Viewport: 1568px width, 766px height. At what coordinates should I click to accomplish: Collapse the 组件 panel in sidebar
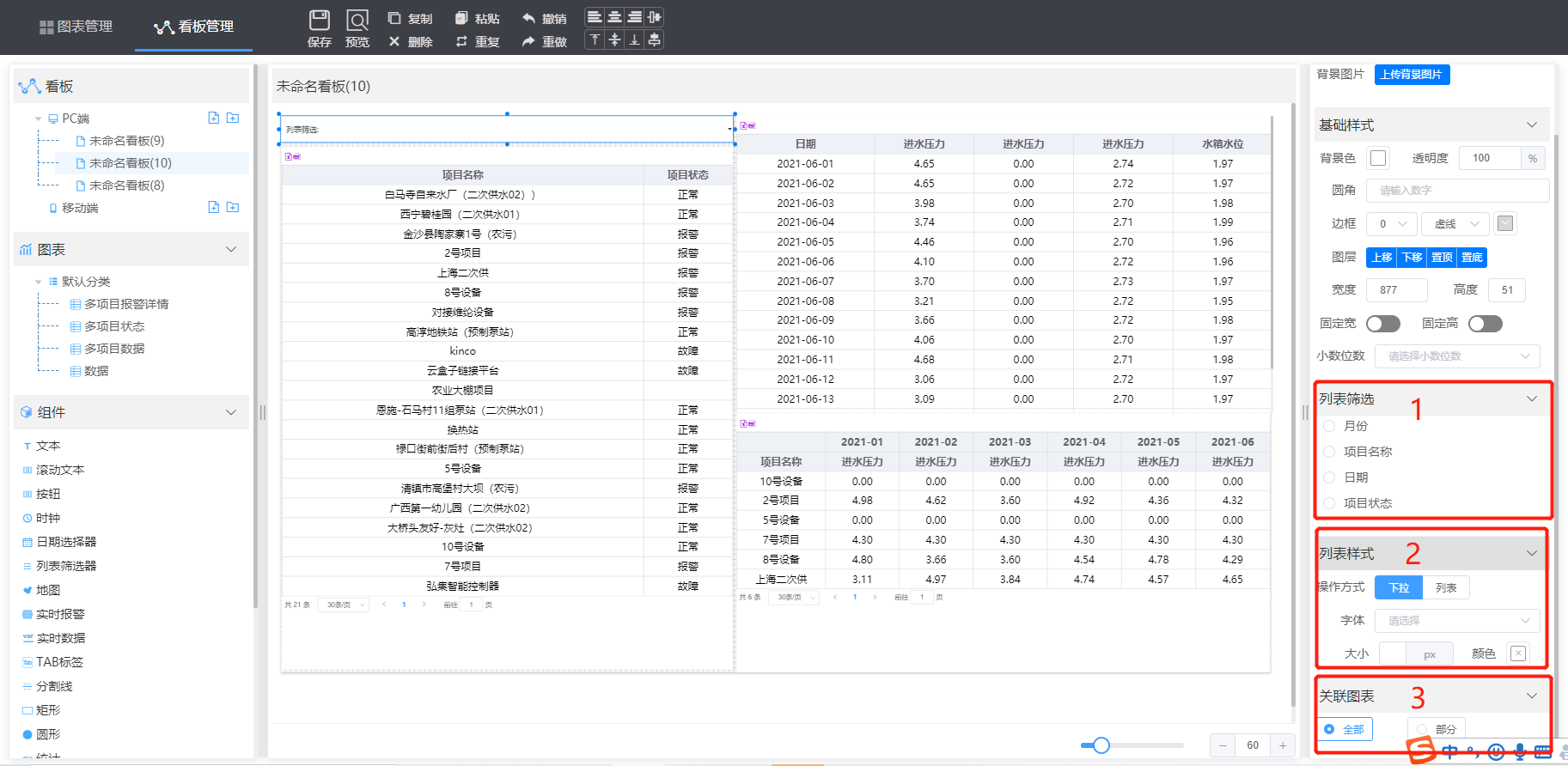(x=230, y=412)
